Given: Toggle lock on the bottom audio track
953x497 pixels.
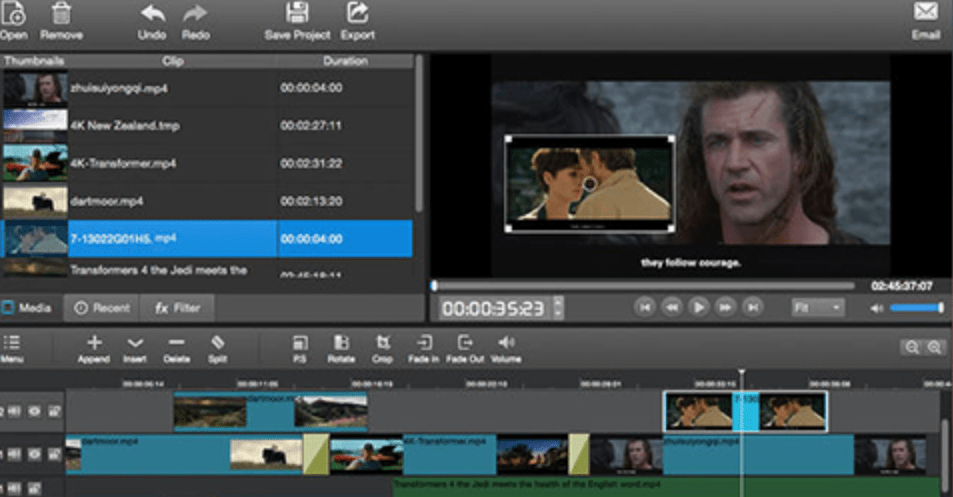Looking at the screenshot, I should pos(34,487).
